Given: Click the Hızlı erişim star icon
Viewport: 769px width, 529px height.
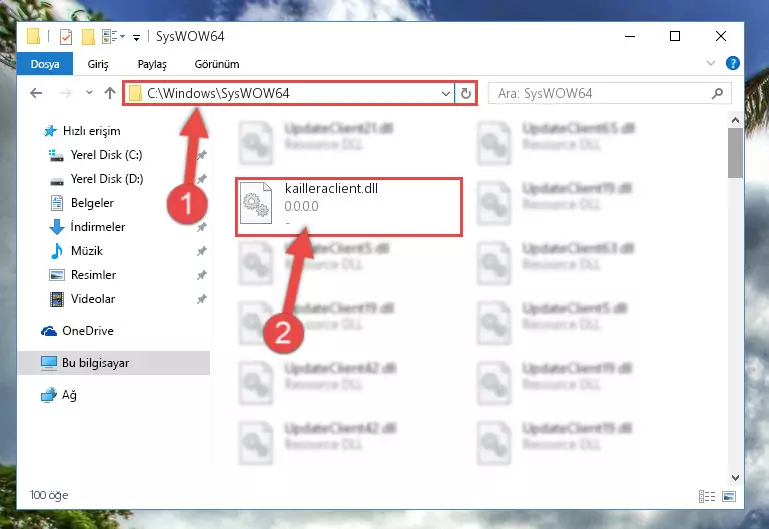Looking at the screenshot, I should pos(50,131).
